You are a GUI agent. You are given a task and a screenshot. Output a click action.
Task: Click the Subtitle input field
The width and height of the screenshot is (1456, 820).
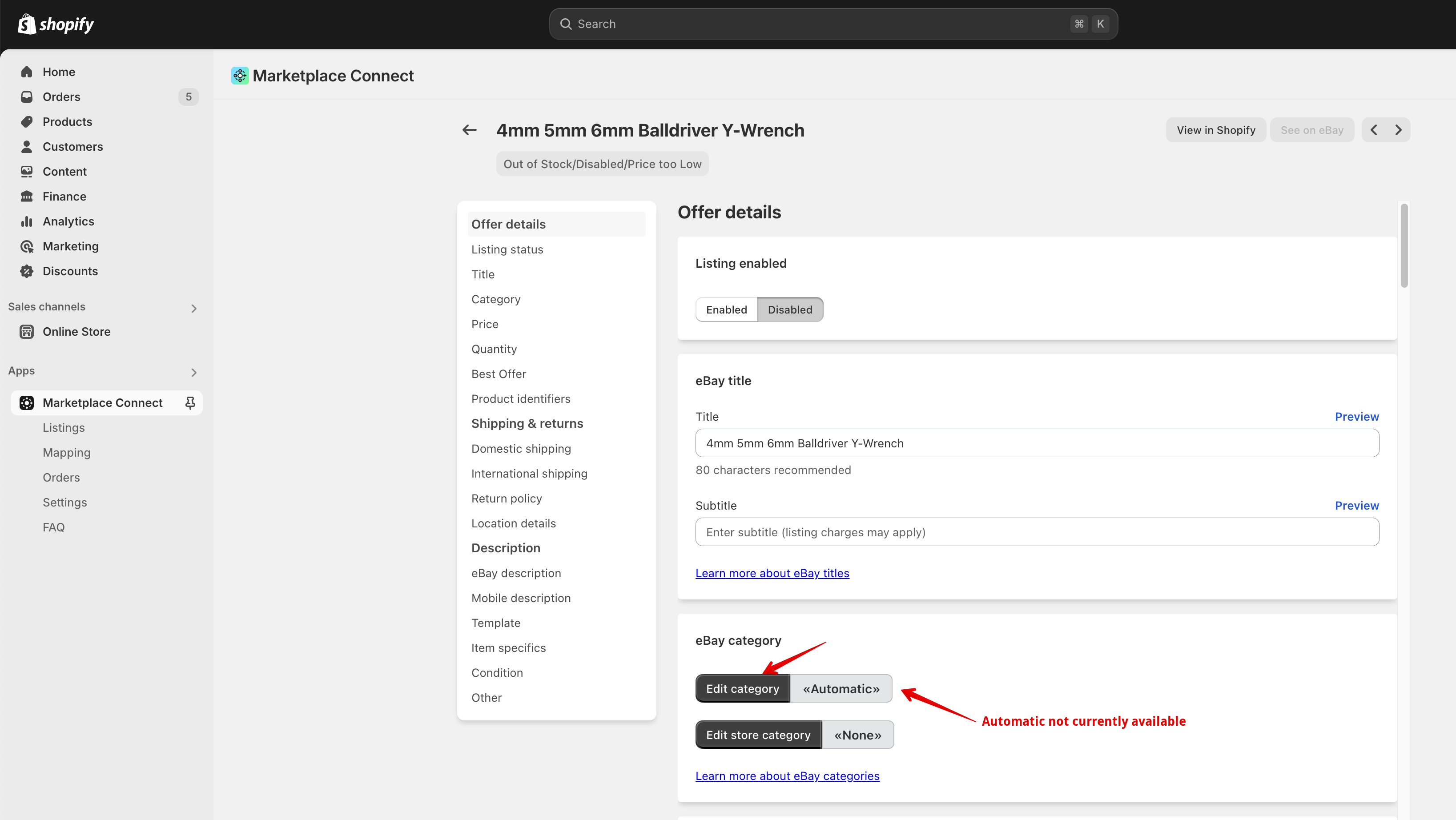tap(1037, 532)
